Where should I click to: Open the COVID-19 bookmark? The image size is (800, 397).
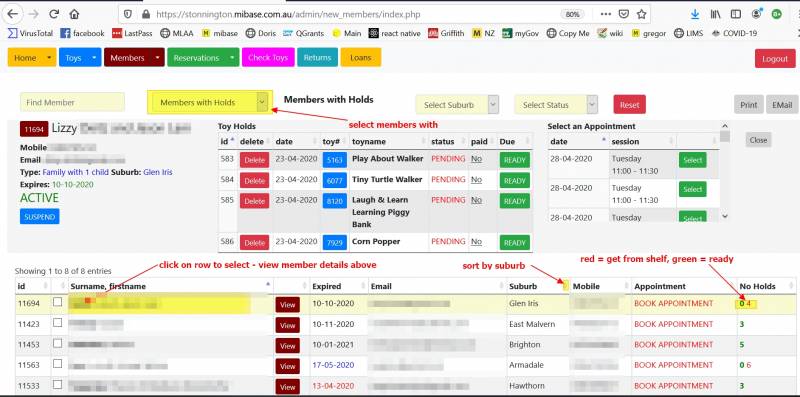[734, 33]
